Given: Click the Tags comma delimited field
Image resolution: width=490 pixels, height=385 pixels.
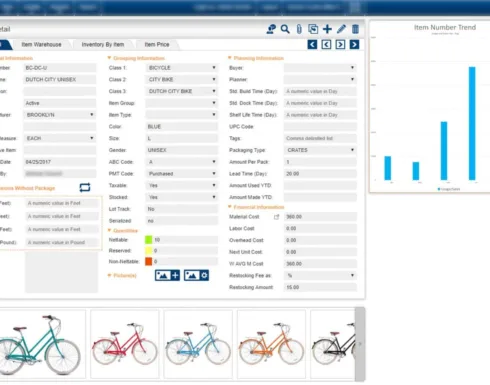Looking at the screenshot, I should click(320, 138).
